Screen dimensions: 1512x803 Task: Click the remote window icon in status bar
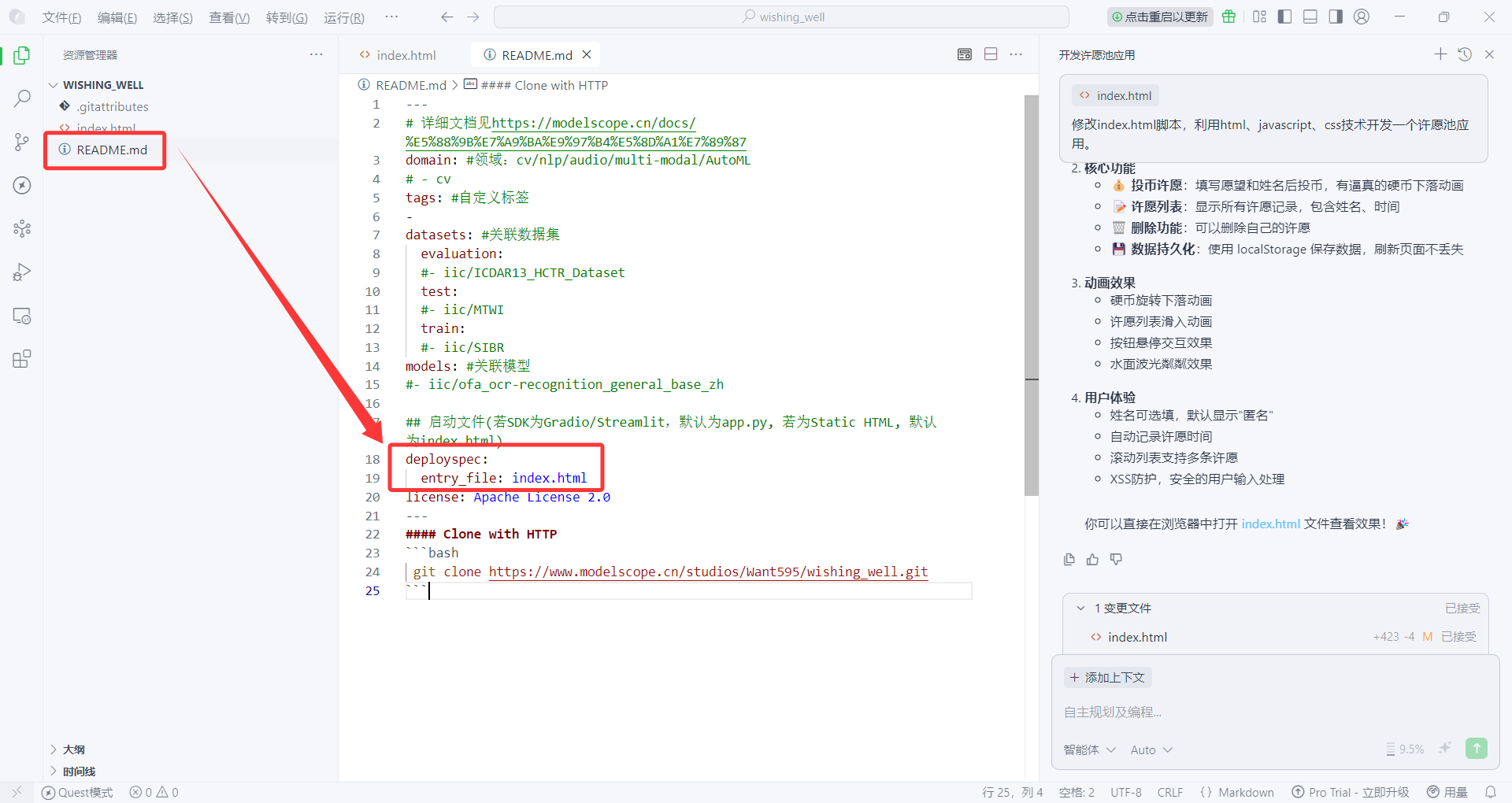click(x=17, y=792)
